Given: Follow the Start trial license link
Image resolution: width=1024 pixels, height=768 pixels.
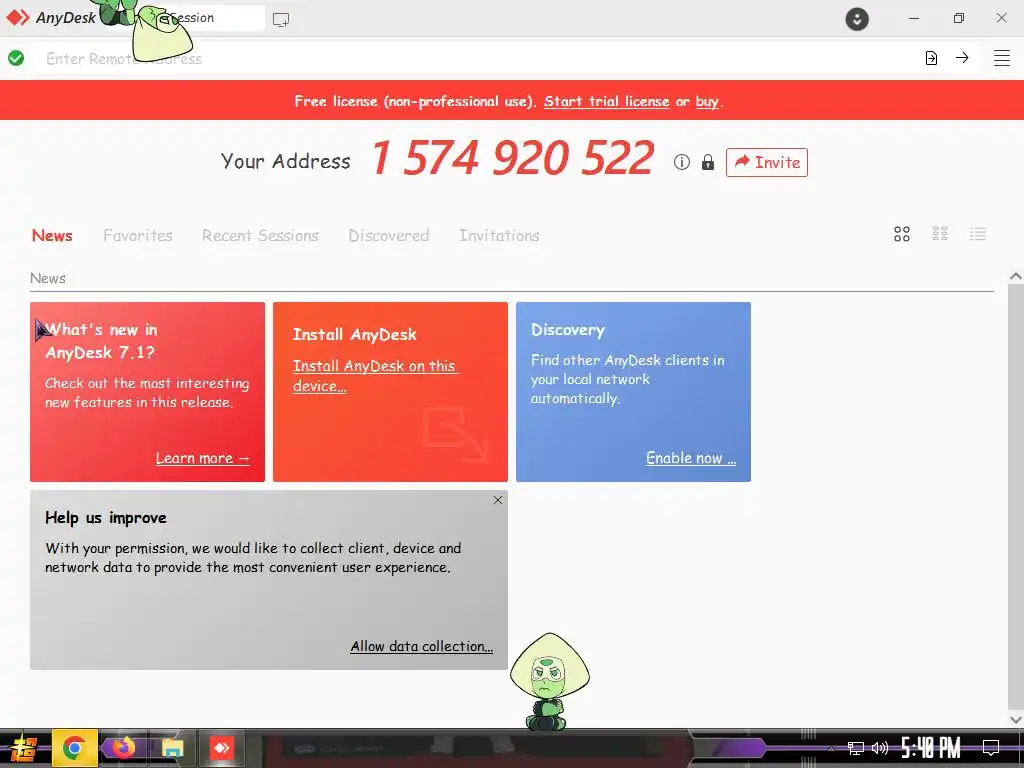Looking at the screenshot, I should (x=607, y=101).
